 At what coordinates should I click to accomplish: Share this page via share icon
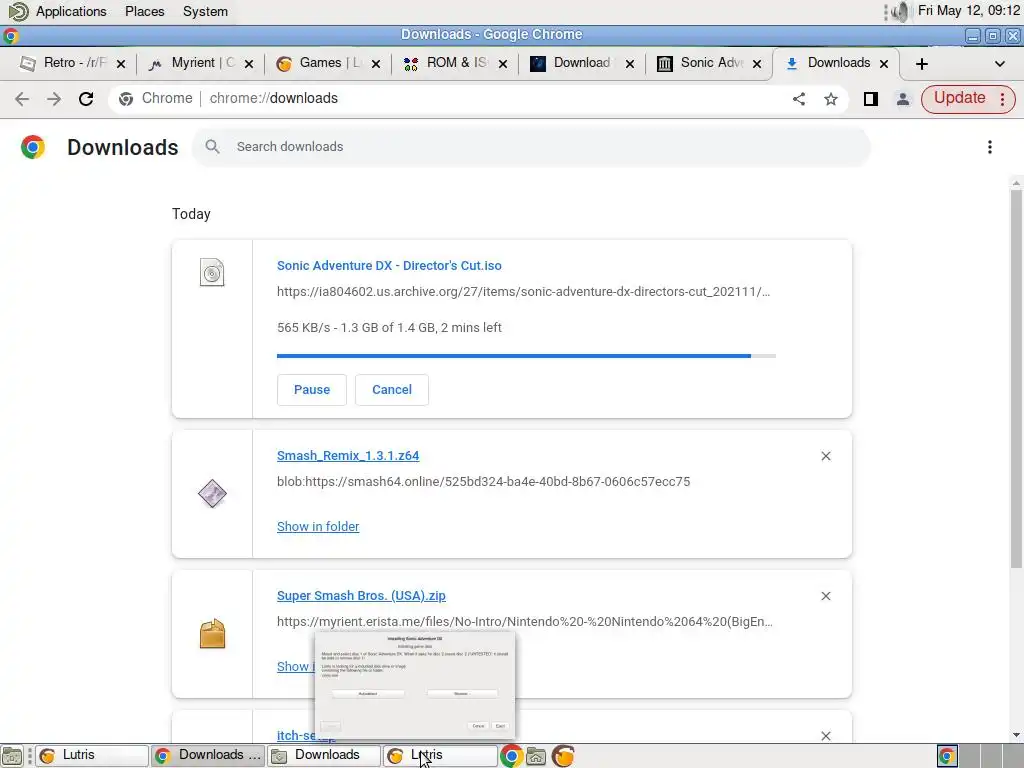(799, 99)
